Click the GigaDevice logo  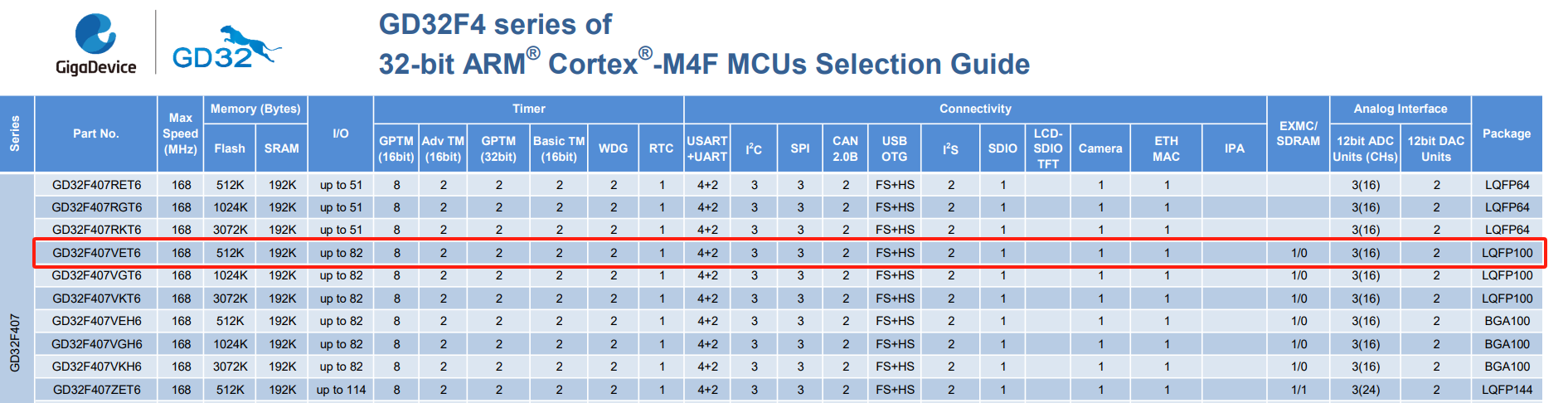tap(95, 44)
